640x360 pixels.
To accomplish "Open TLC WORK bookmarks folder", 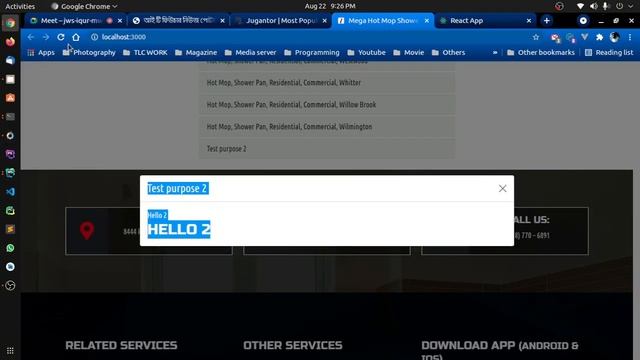I will (x=145, y=53).
